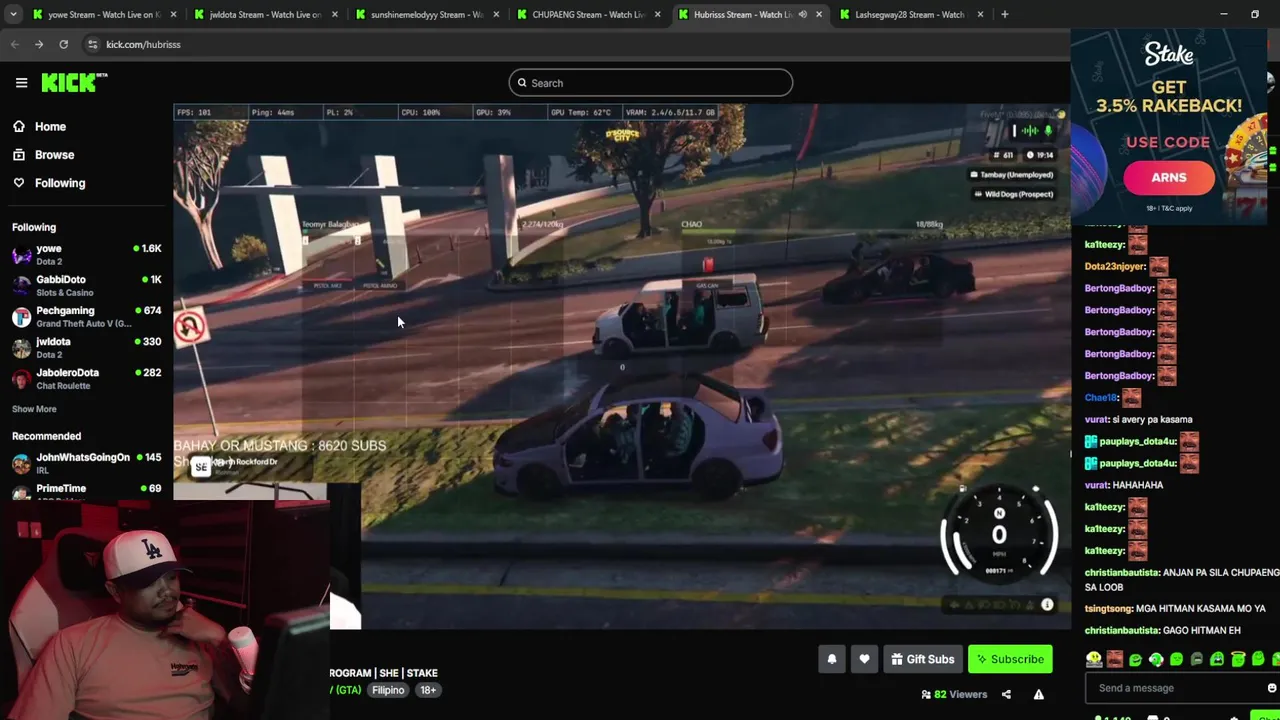Click the kick.com/hubrisss address bar
The image size is (1280, 720).
[x=143, y=44]
